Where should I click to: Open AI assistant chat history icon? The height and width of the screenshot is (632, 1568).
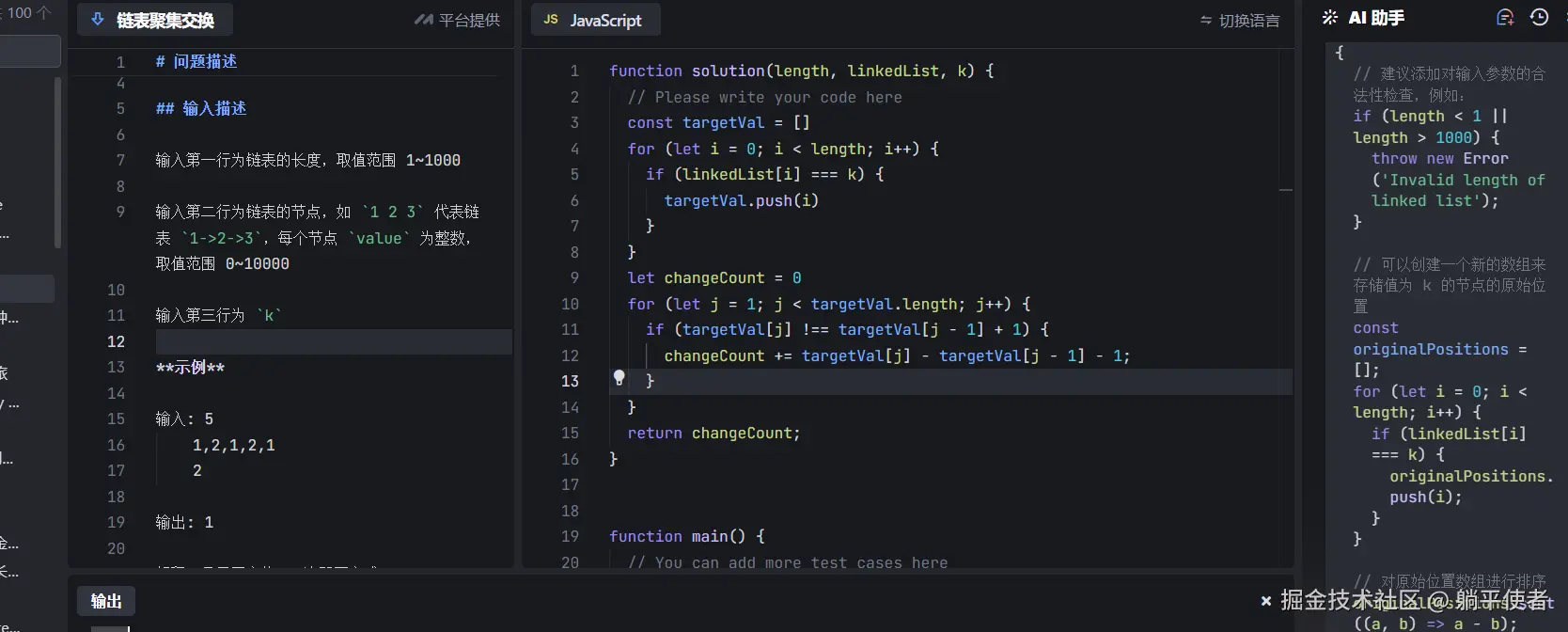coord(1539,18)
